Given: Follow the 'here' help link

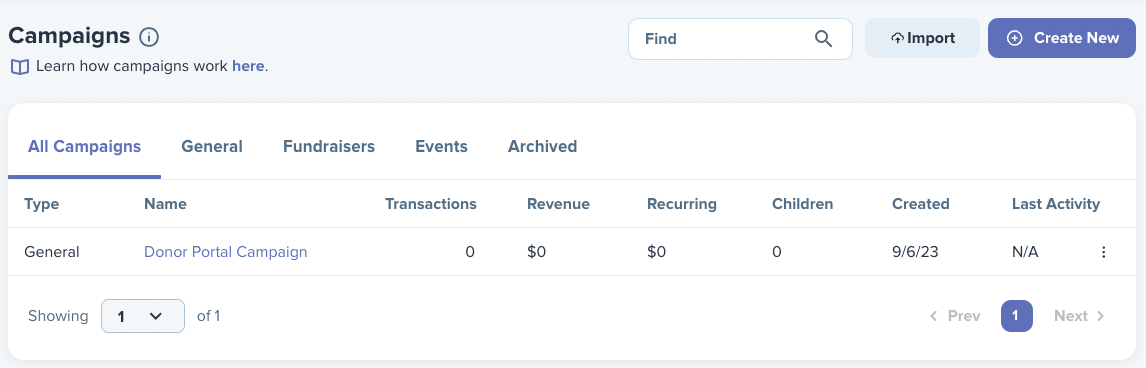Looking at the screenshot, I should pos(248,66).
